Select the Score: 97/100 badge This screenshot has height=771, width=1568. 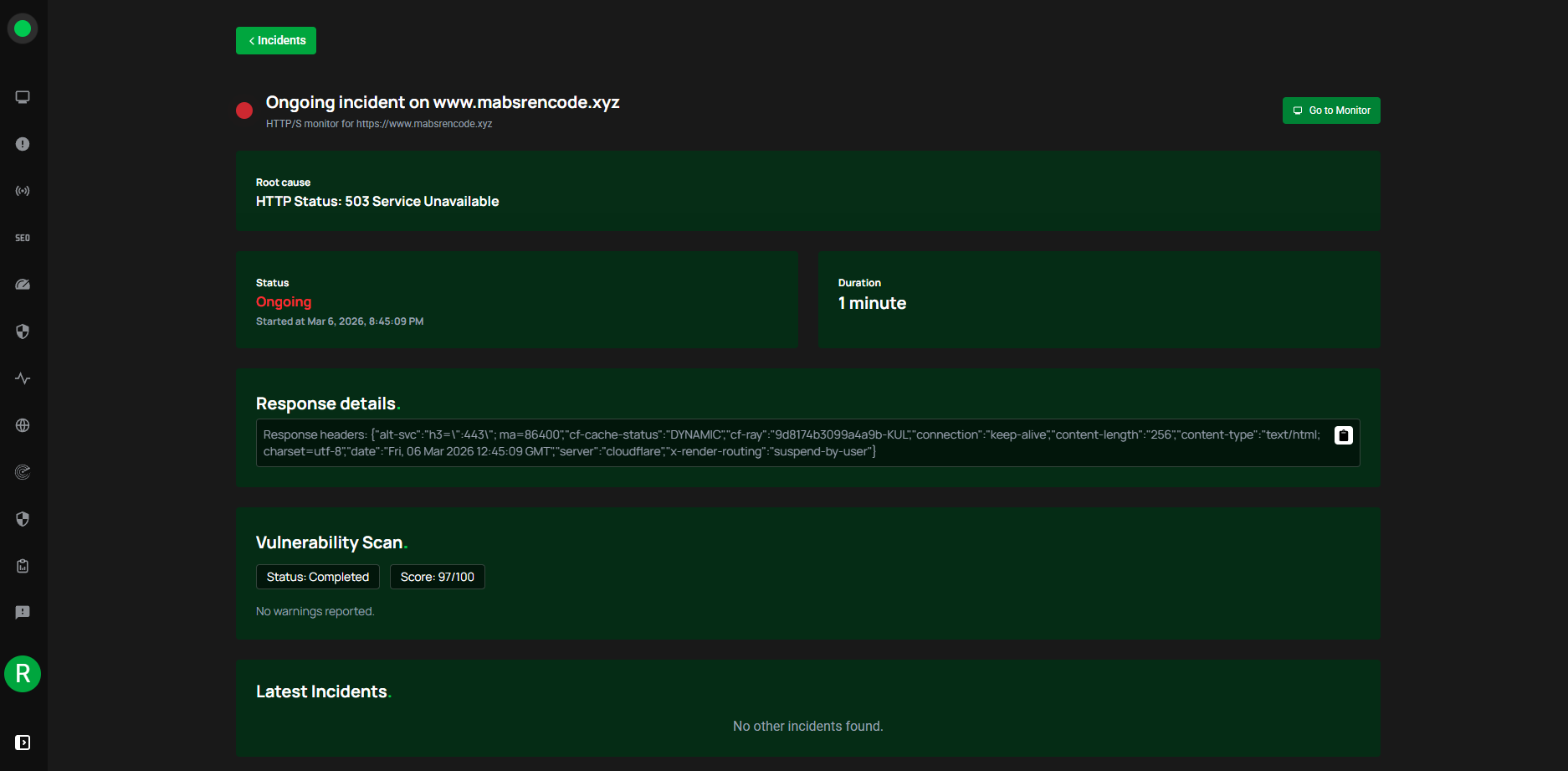tap(437, 577)
